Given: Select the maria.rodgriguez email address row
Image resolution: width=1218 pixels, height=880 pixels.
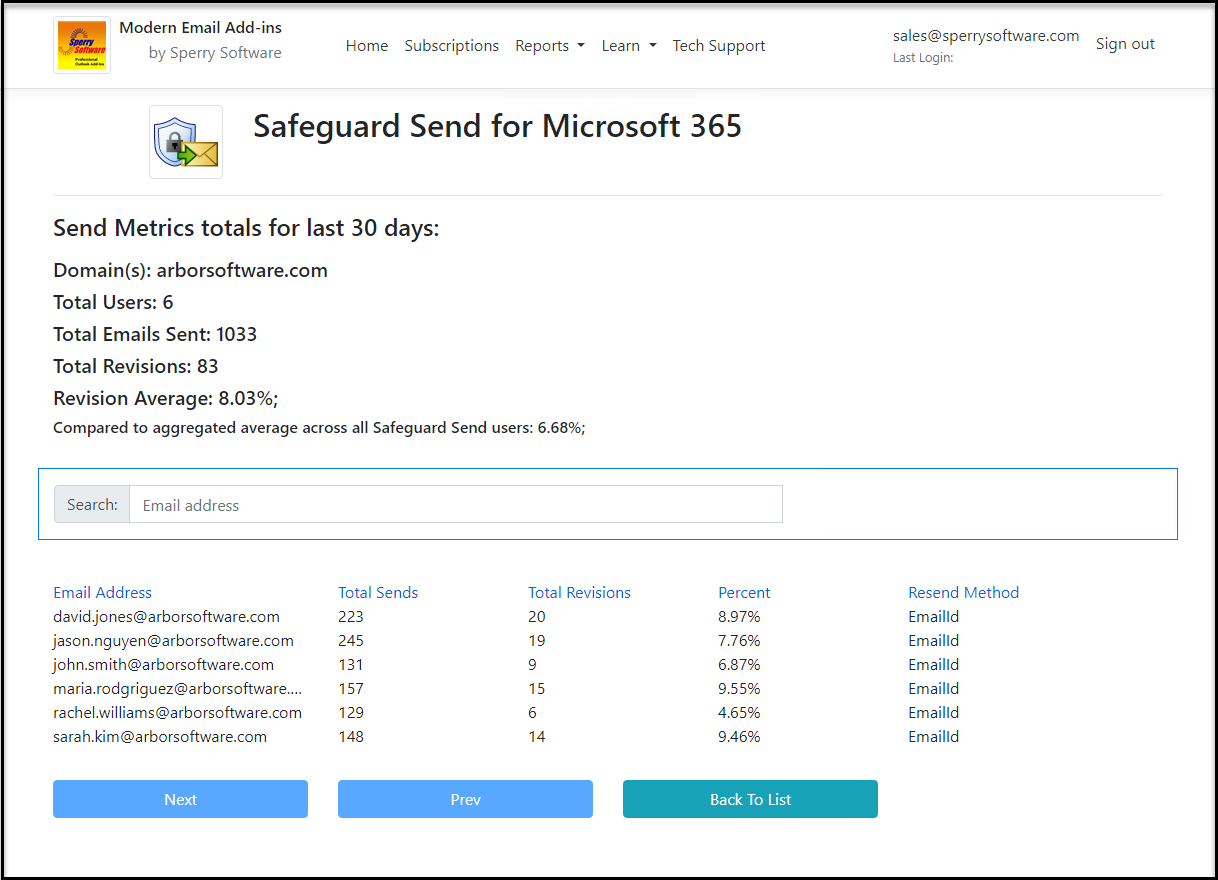Looking at the screenshot, I should click(x=178, y=688).
